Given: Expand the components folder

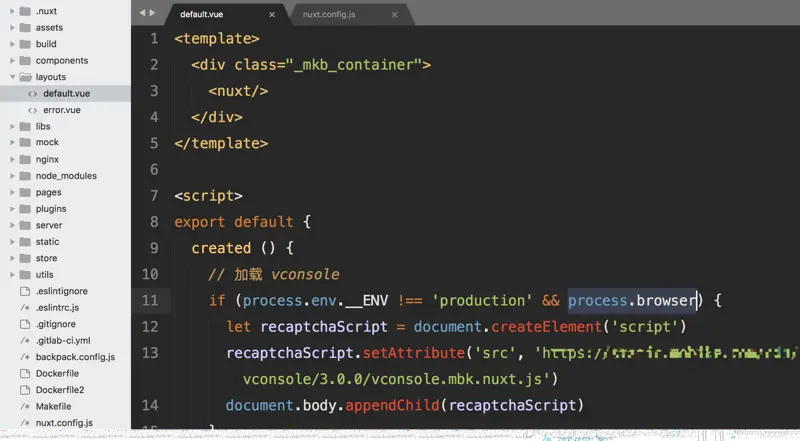Looking at the screenshot, I should click(x=13, y=60).
